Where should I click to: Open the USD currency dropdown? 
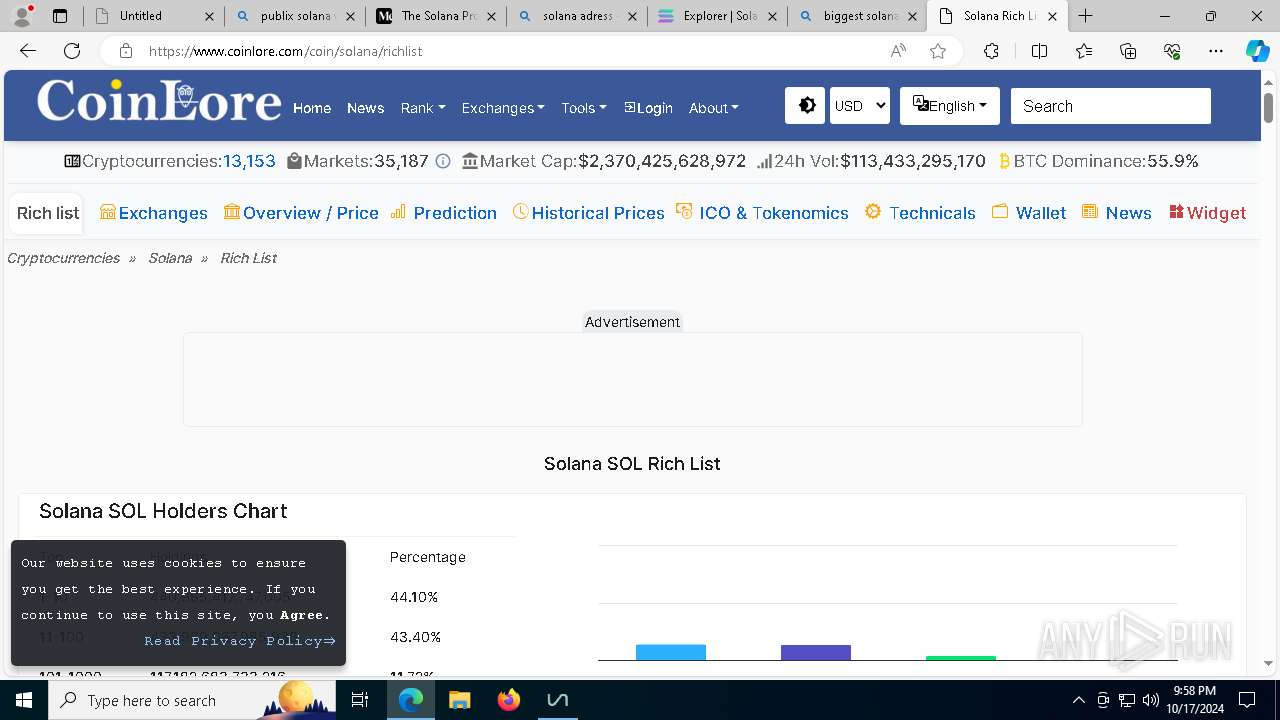pos(860,106)
